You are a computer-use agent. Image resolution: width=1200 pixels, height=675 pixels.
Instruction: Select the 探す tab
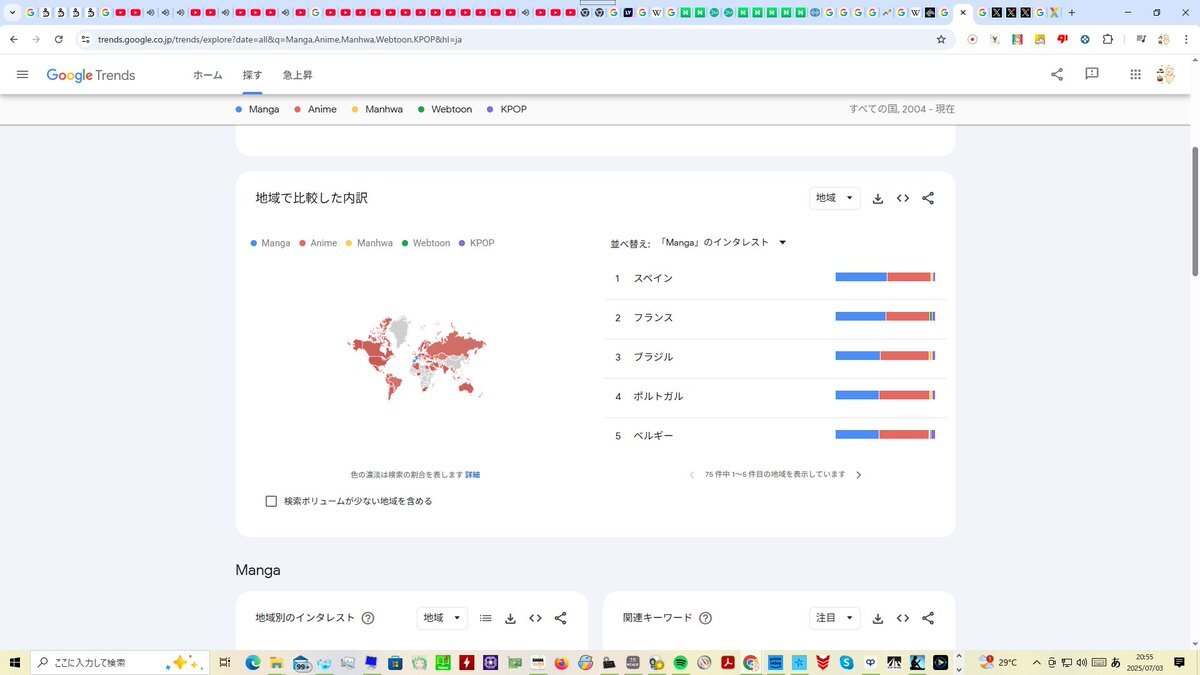coord(252,75)
